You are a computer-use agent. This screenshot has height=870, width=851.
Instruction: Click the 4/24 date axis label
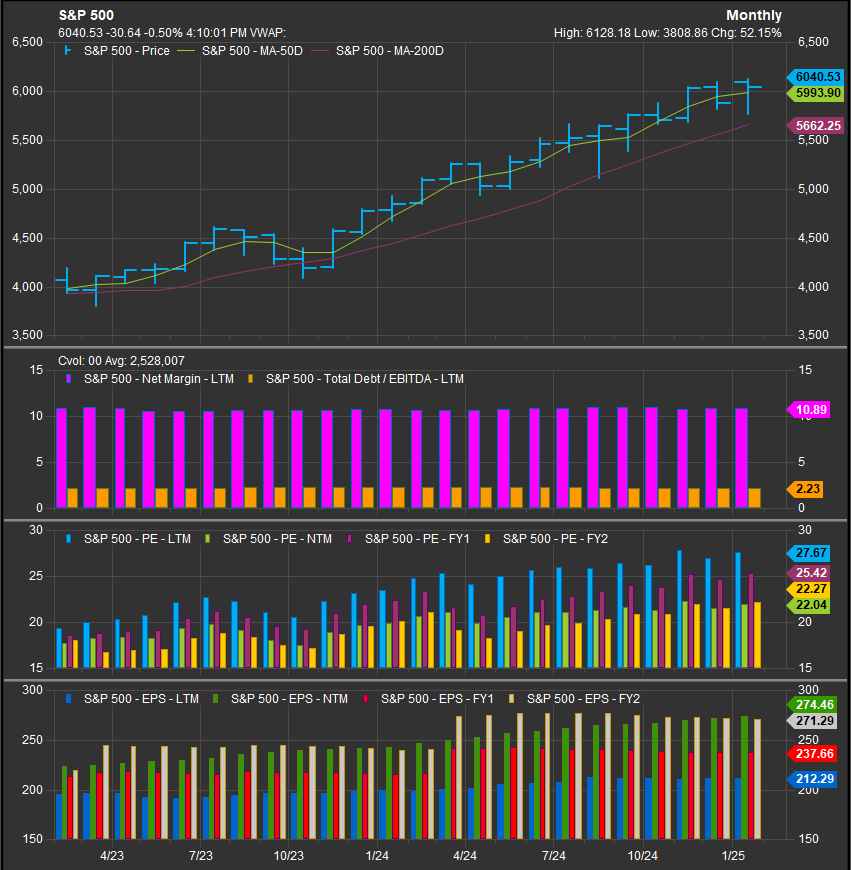point(465,856)
